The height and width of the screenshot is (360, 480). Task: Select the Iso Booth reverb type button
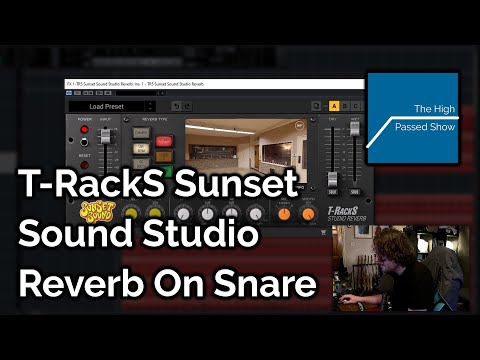tap(141, 164)
